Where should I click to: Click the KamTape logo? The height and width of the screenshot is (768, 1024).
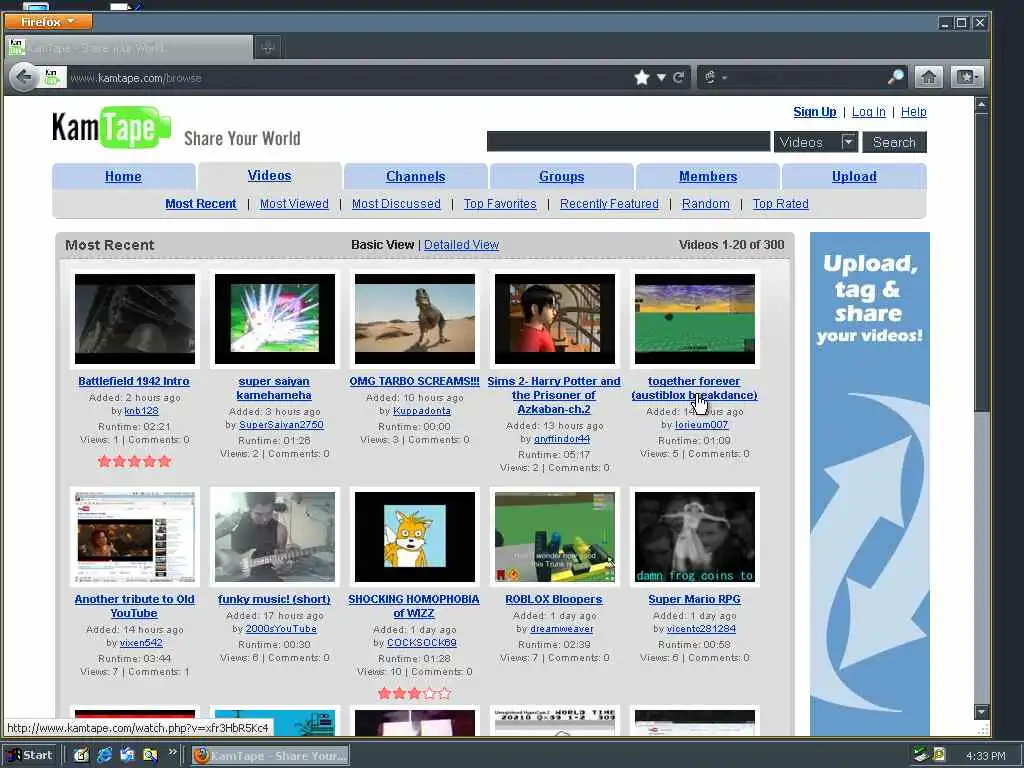(112, 128)
